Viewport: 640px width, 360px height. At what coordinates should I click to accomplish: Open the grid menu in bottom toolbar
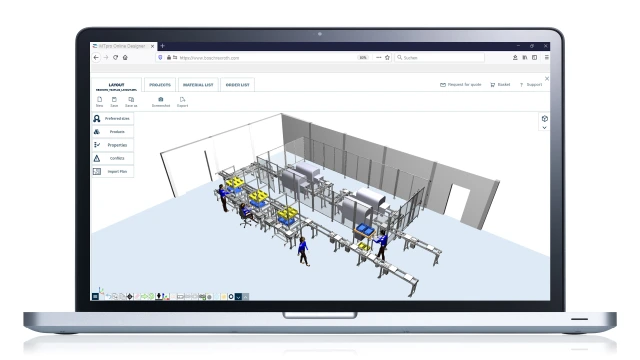tap(95, 297)
